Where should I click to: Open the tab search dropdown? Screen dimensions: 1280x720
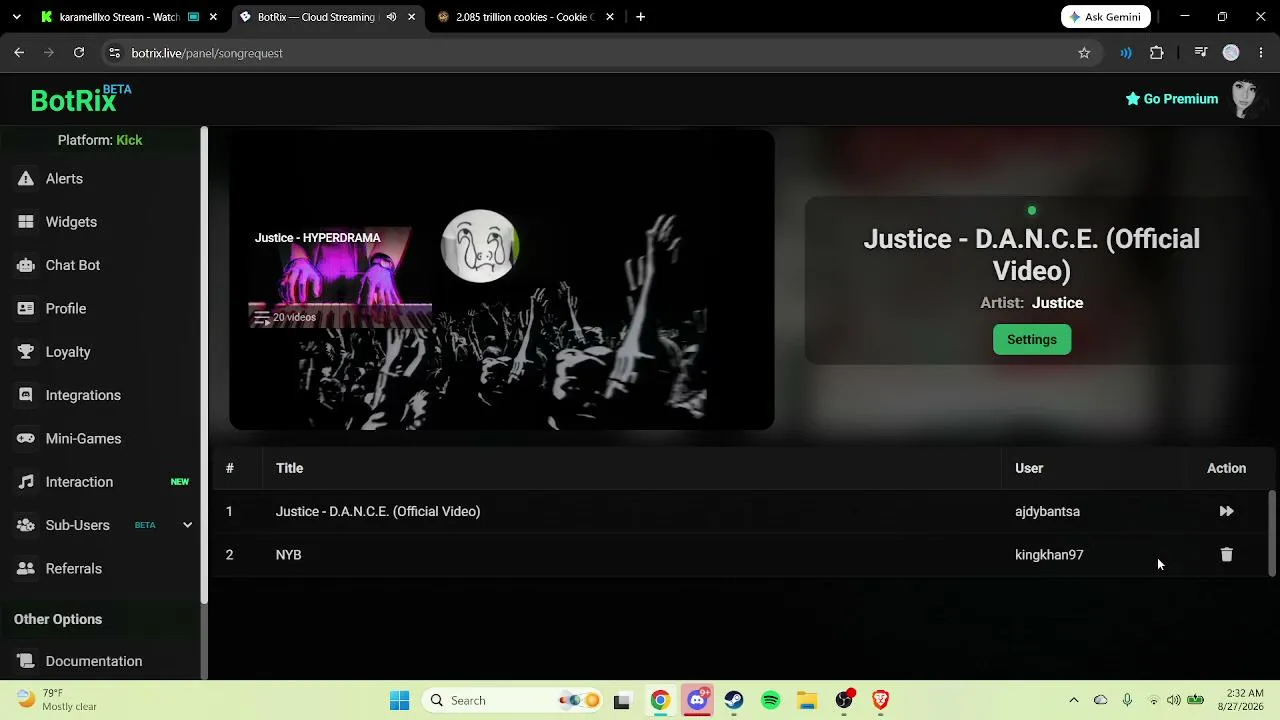[16, 17]
